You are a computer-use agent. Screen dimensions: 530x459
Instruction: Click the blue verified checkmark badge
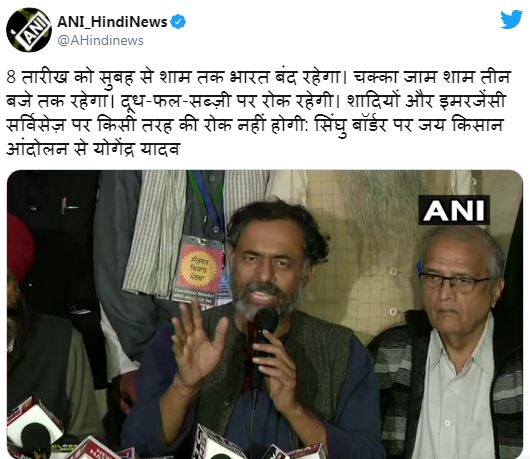pos(178,22)
